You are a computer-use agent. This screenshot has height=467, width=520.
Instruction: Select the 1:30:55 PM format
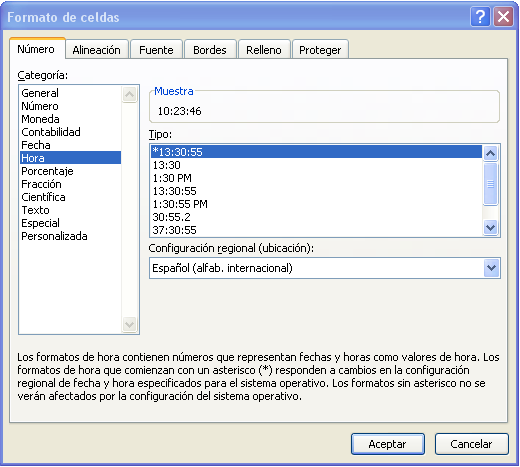coord(316,204)
